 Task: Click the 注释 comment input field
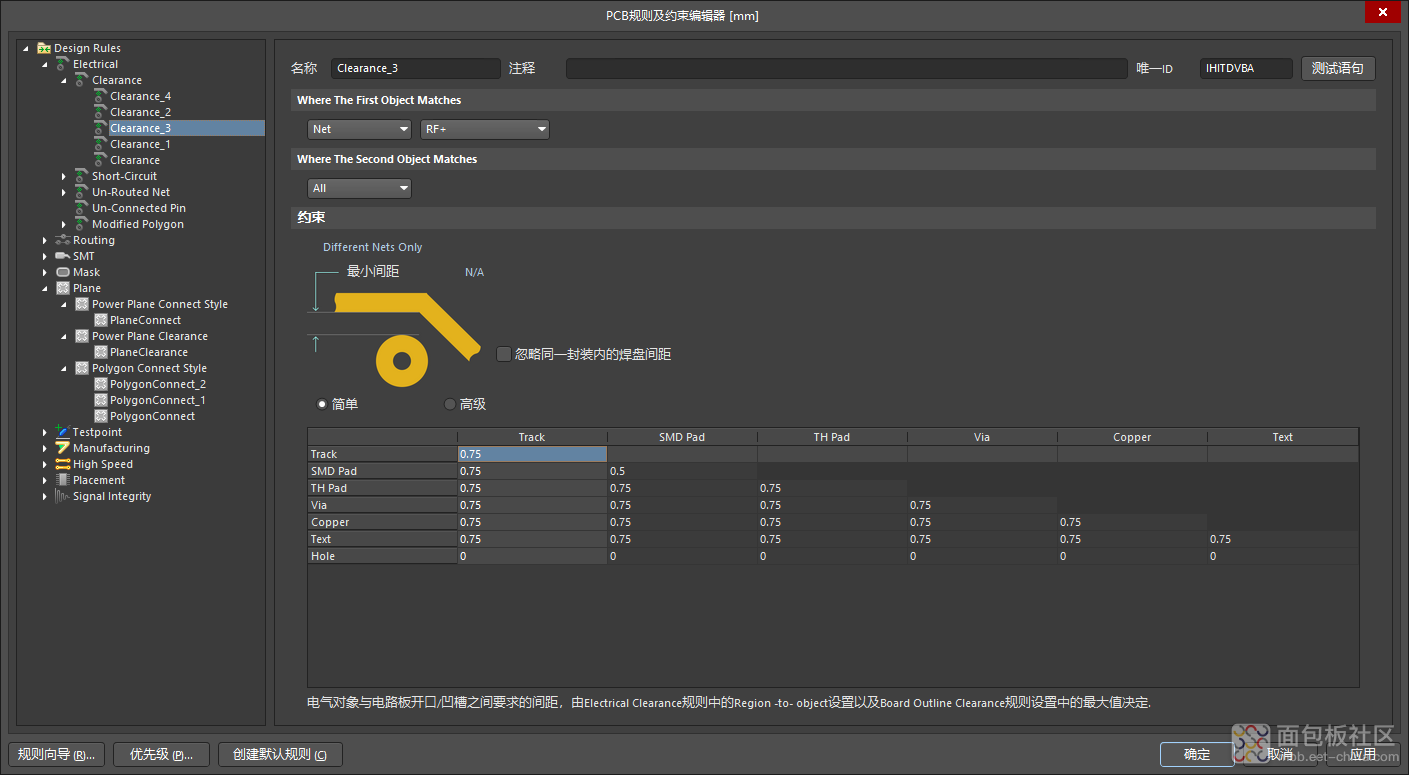coord(846,68)
